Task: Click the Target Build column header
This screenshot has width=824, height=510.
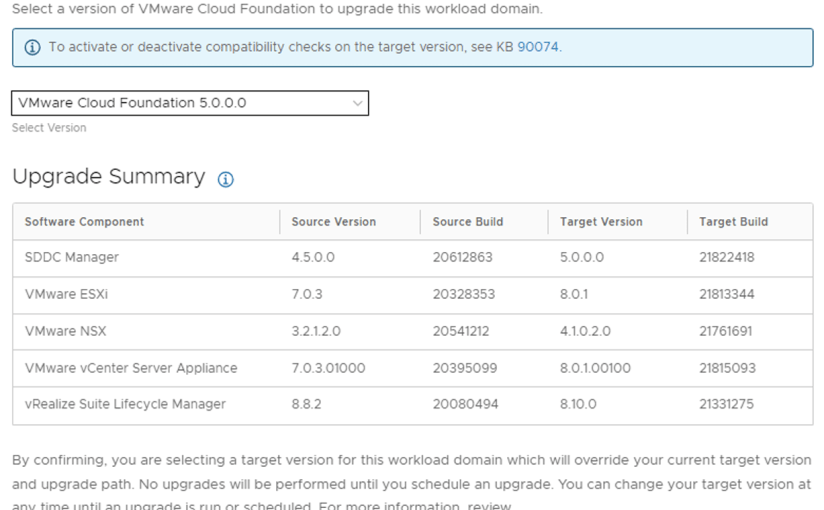Action: [733, 222]
